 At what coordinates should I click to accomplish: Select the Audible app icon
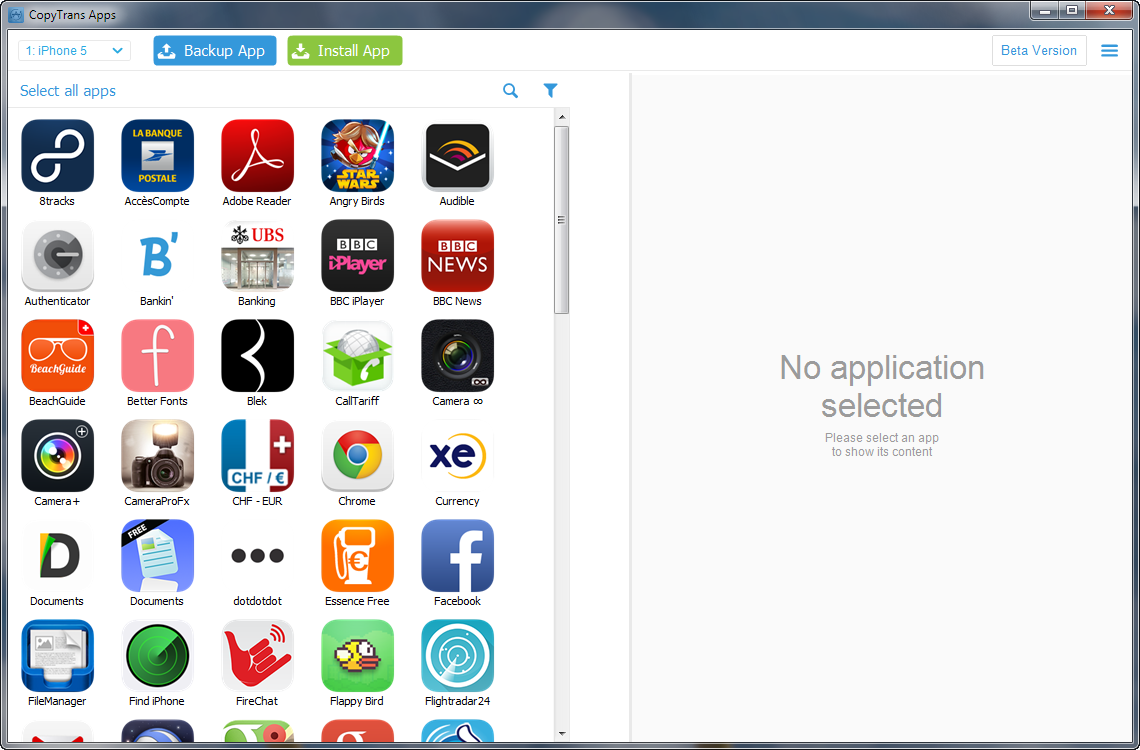point(457,156)
